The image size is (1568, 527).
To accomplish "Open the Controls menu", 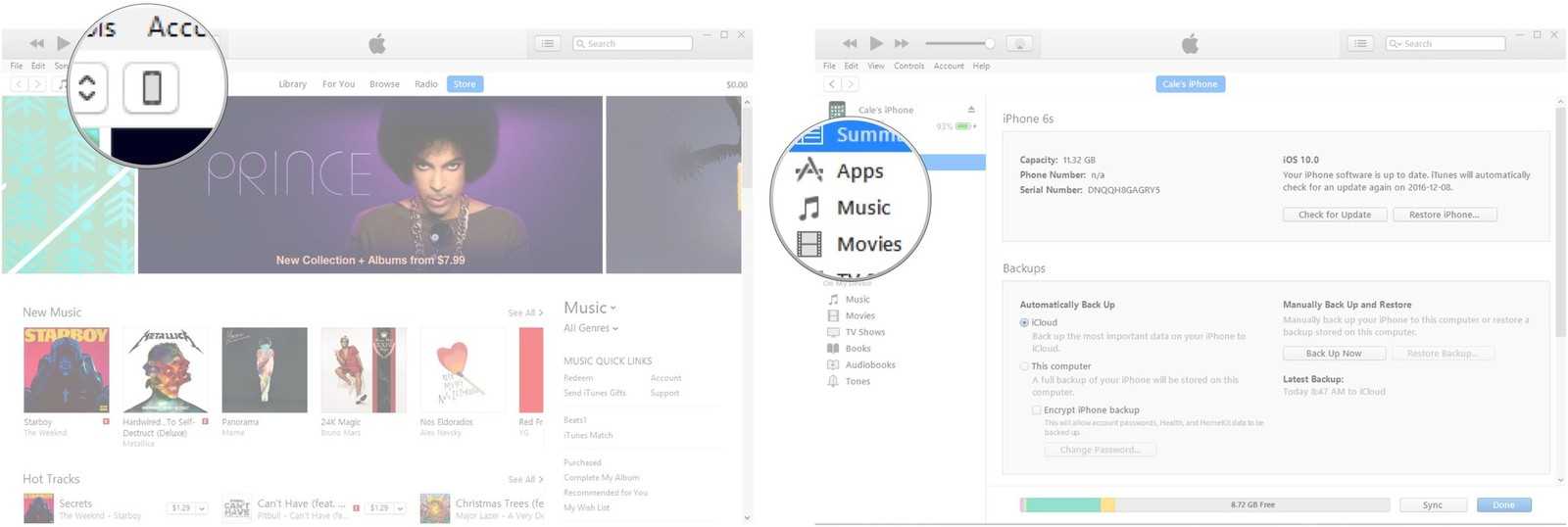I will pyautogui.click(x=908, y=66).
